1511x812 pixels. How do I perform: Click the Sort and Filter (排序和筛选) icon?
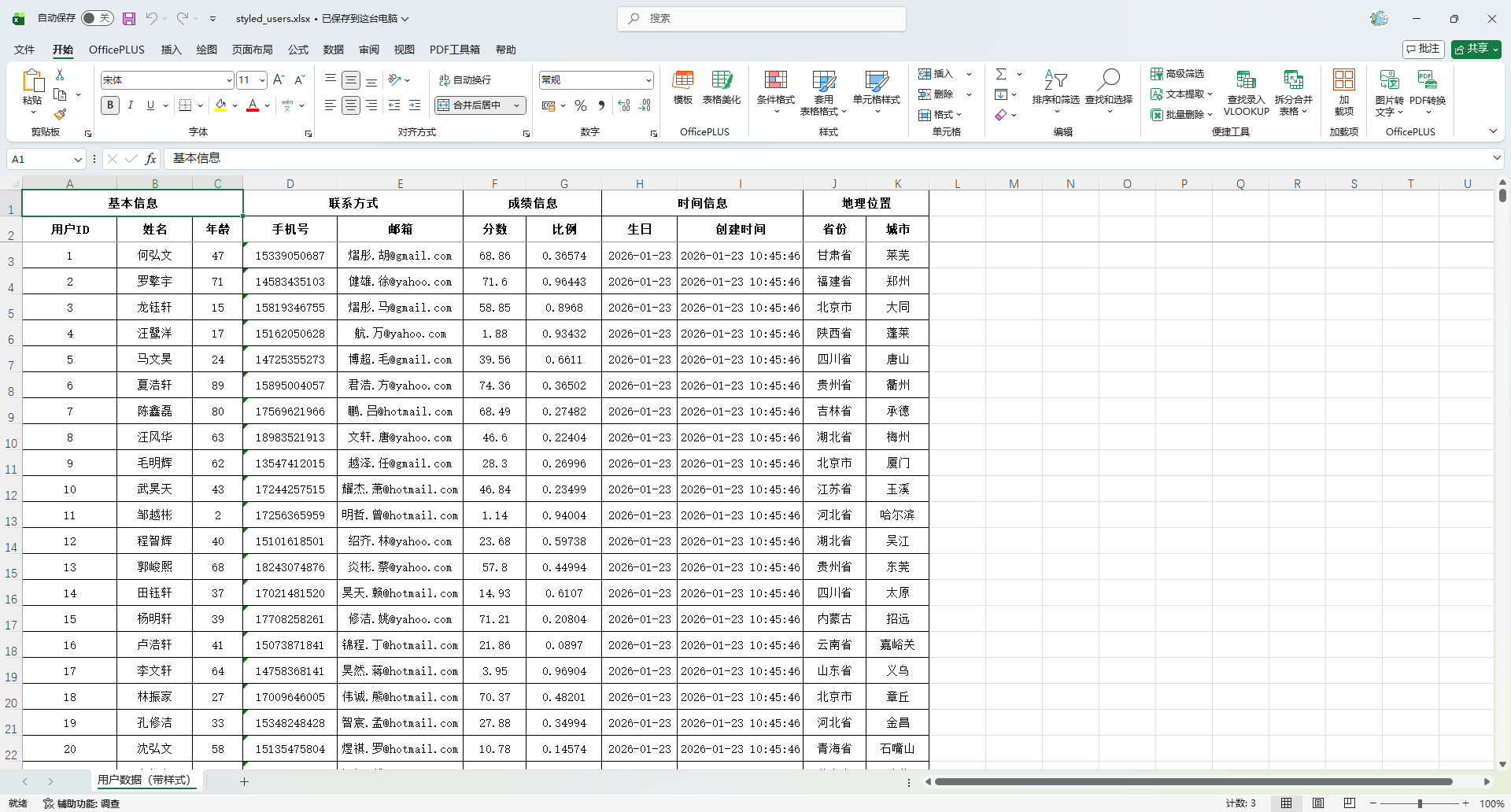pos(1055,80)
